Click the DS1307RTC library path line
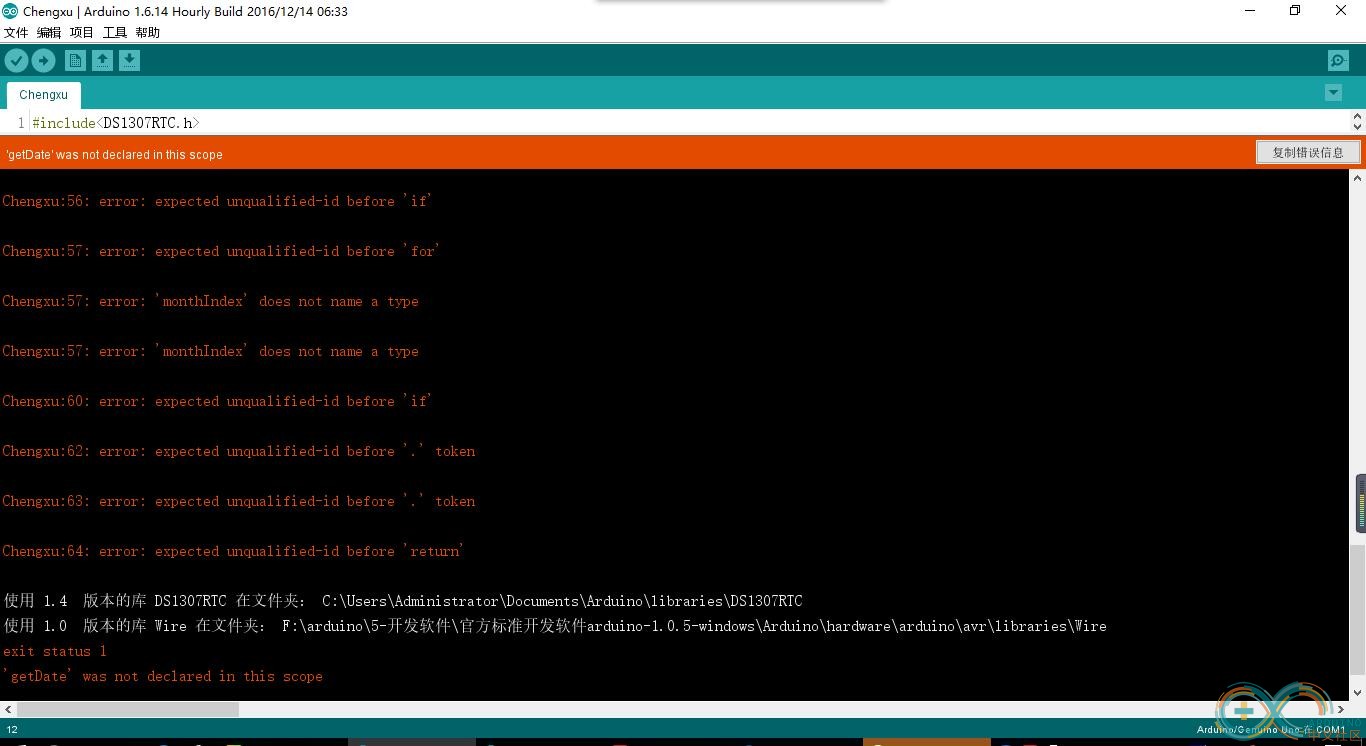The image size is (1366, 746). [403, 601]
